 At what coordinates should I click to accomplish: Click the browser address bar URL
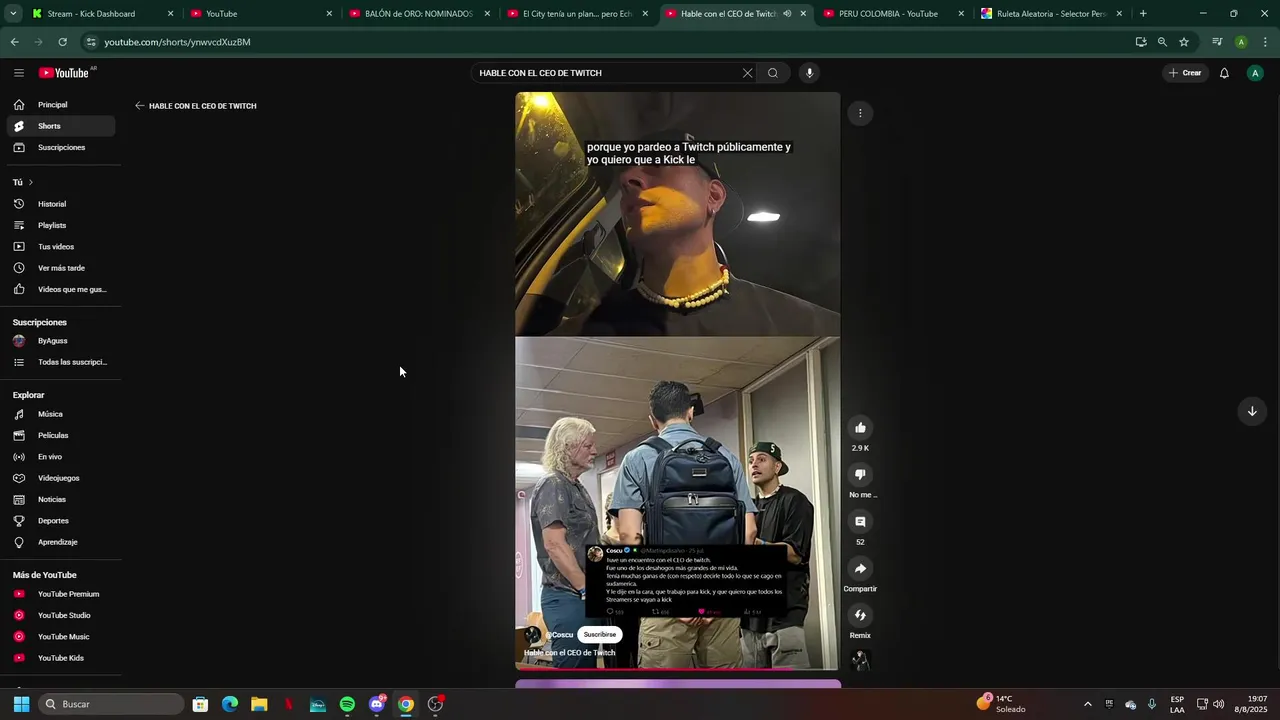[178, 42]
